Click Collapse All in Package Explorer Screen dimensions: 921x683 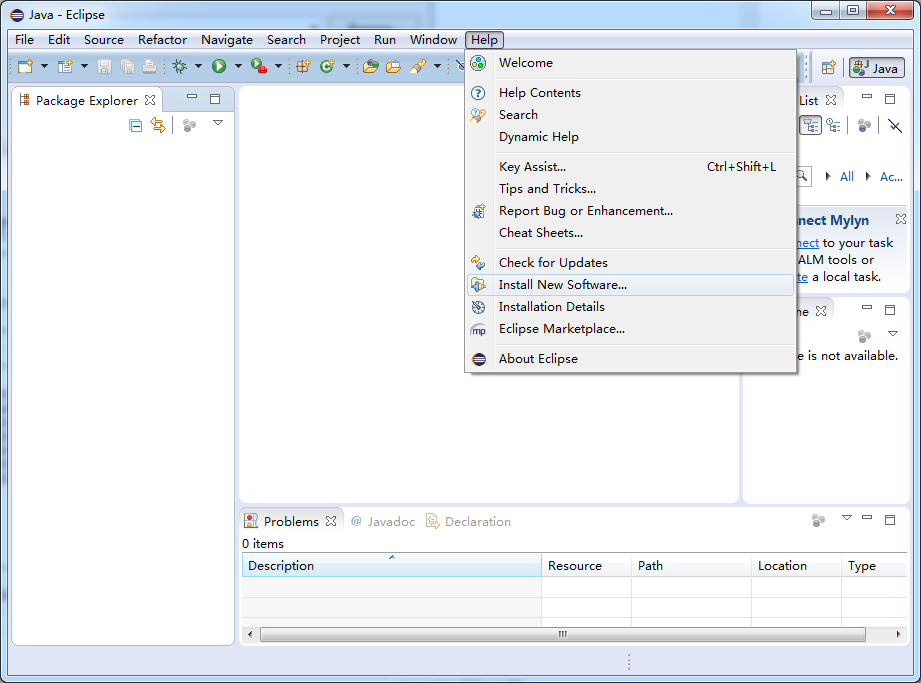(x=136, y=126)
